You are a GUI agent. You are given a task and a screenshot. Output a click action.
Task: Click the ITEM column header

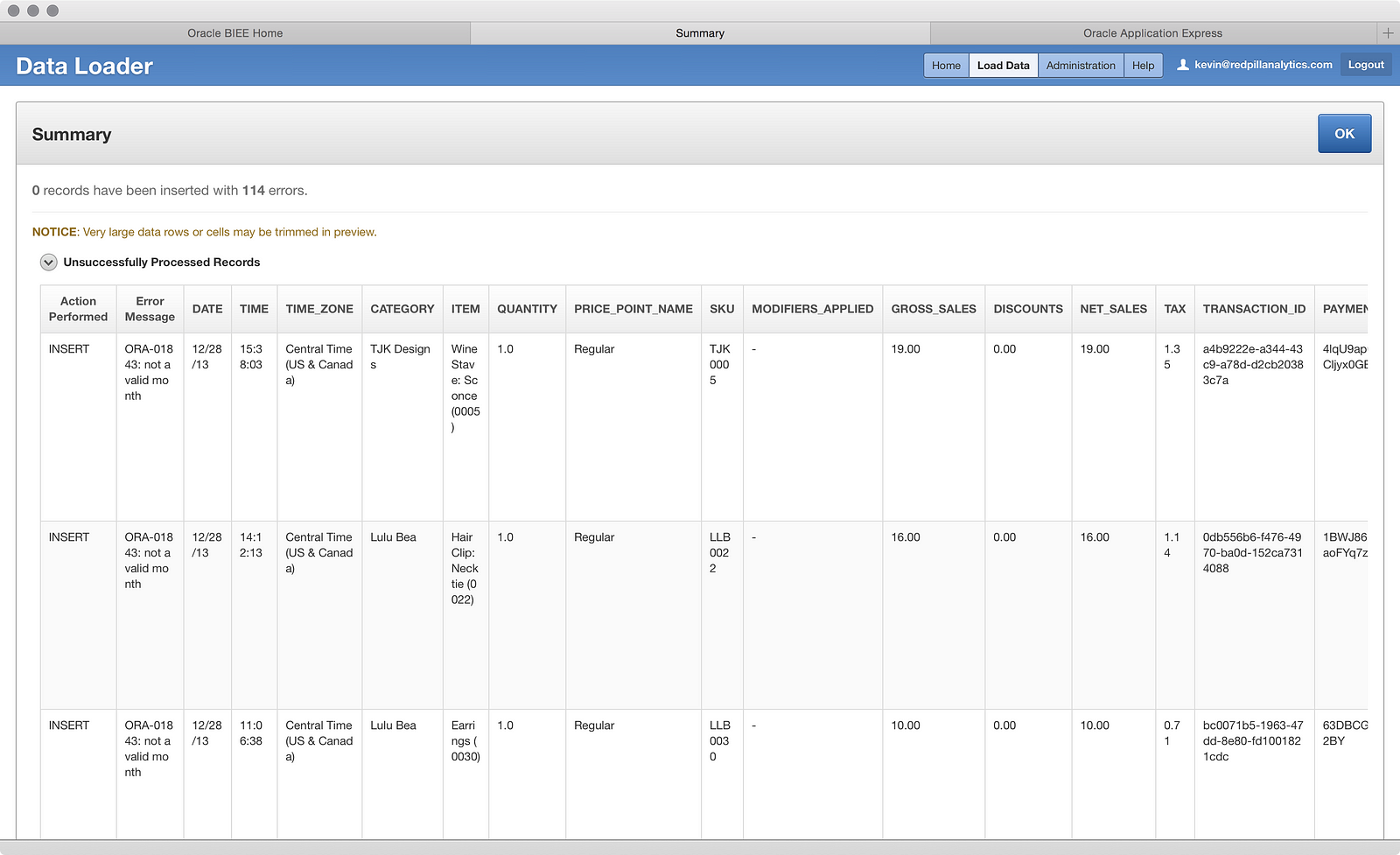[465, 309]
